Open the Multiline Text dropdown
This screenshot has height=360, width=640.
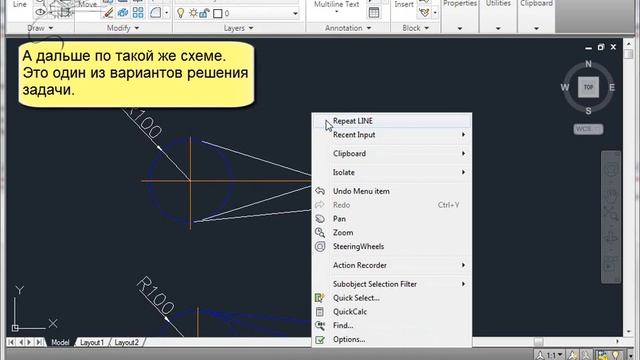(337, 12)
